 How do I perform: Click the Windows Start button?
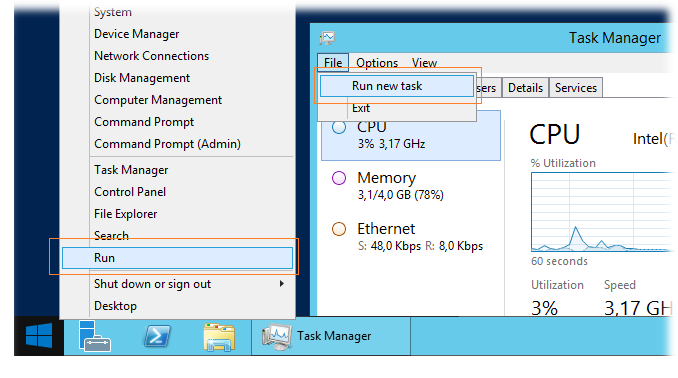tap(39, 336)
